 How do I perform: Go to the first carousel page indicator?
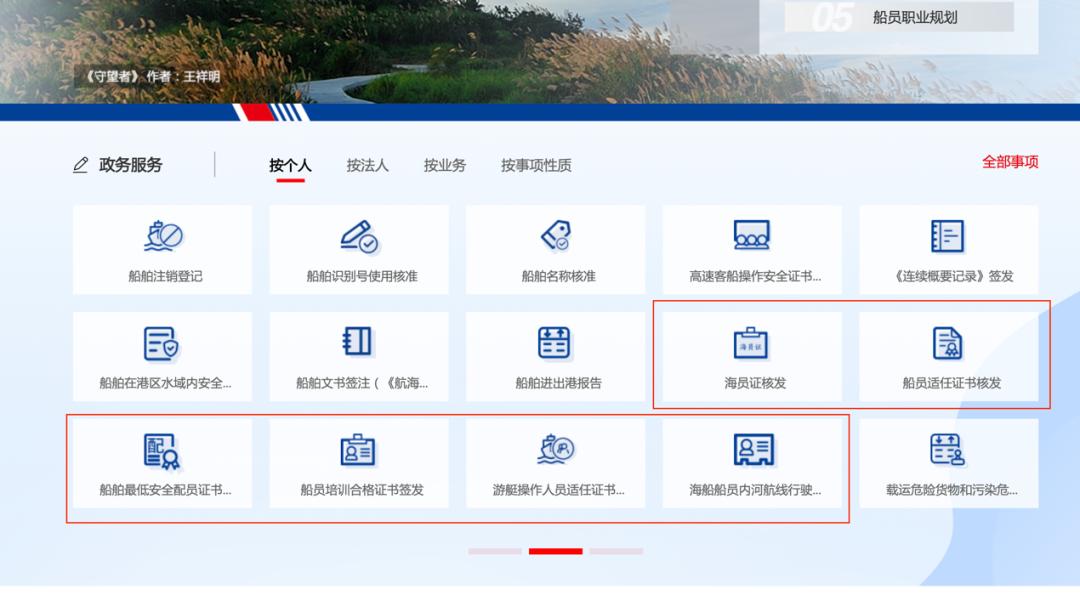click(x=495, y=551)
